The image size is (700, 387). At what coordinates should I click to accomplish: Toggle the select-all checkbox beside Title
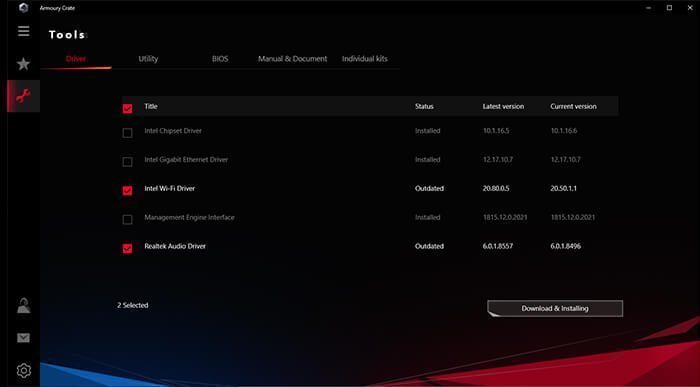[x=127, y=108]
